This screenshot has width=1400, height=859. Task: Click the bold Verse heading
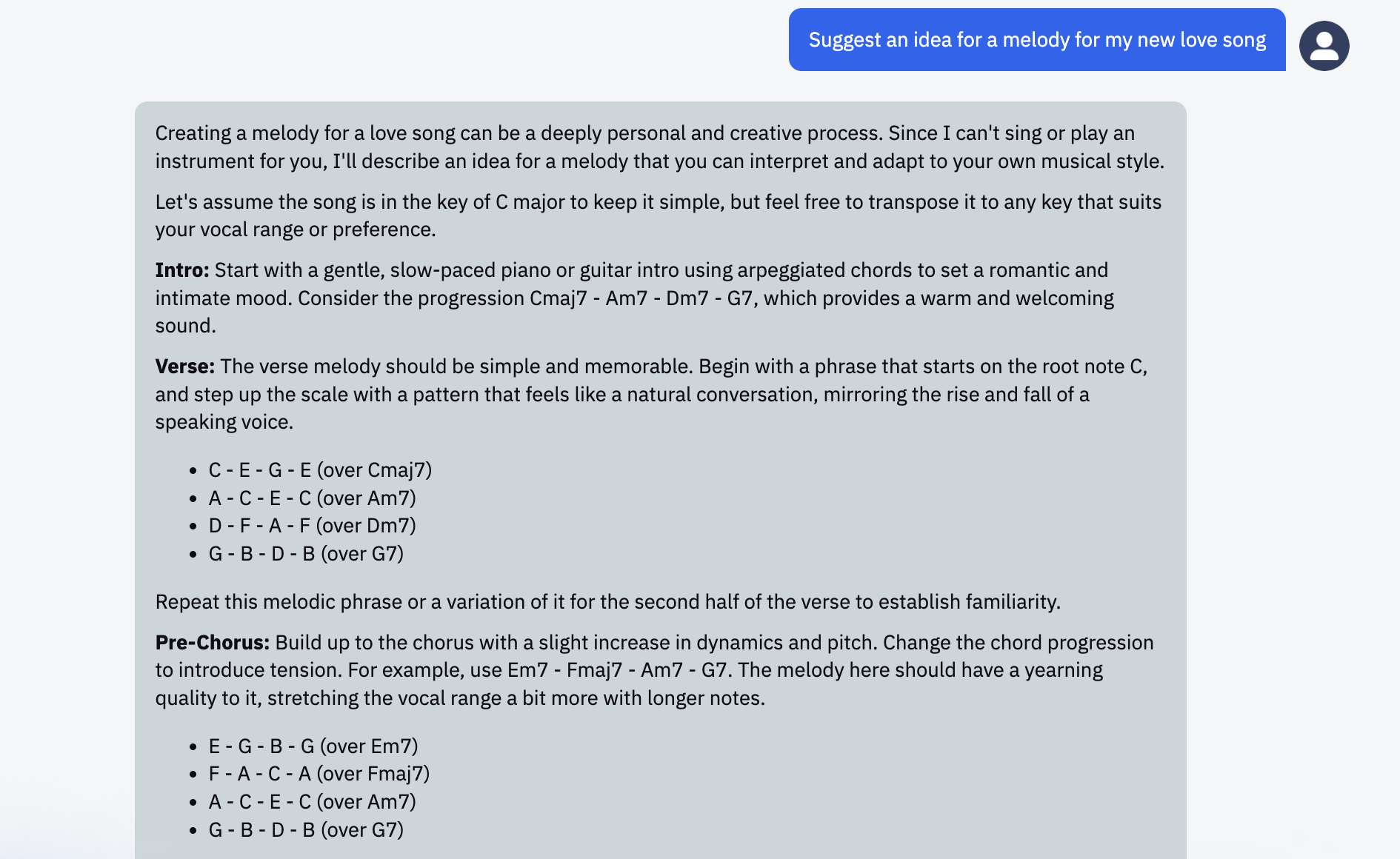pyautogui.click(x=184, y=367)
